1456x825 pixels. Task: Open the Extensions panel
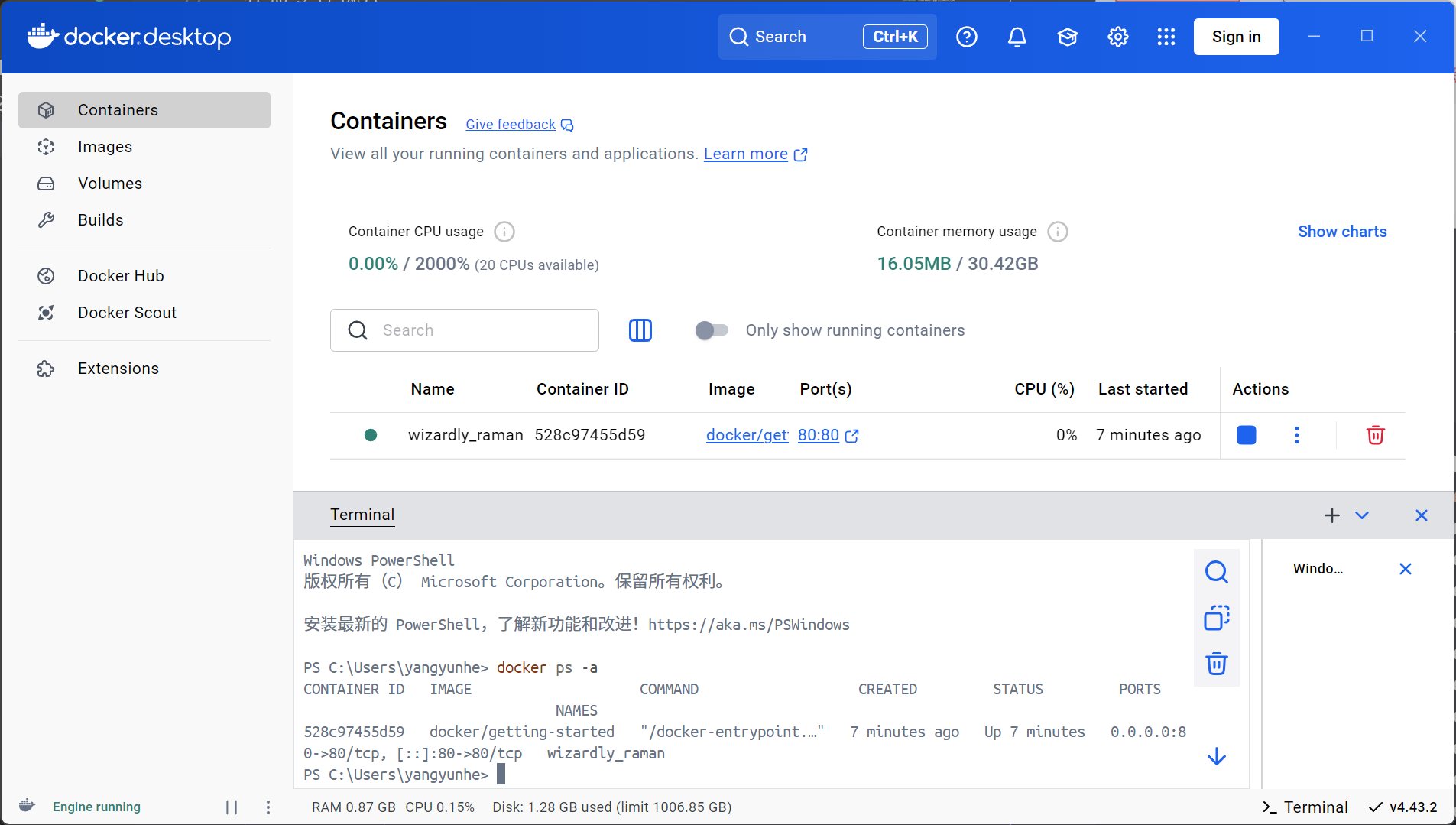click(x=118, y=368)
